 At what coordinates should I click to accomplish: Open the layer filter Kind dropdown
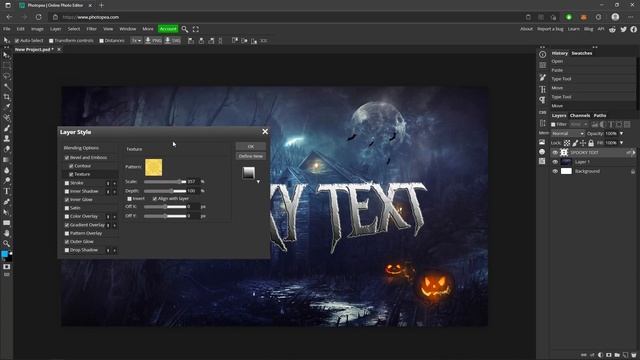coord(579,124)
